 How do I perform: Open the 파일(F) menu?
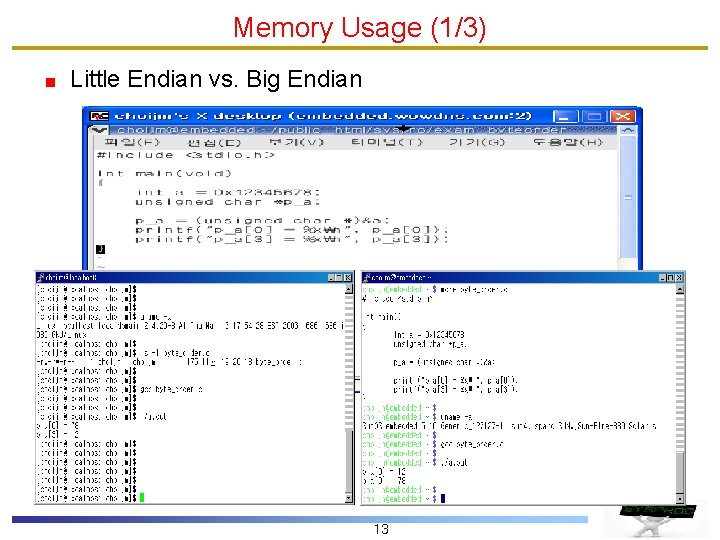tap(132, 142)
